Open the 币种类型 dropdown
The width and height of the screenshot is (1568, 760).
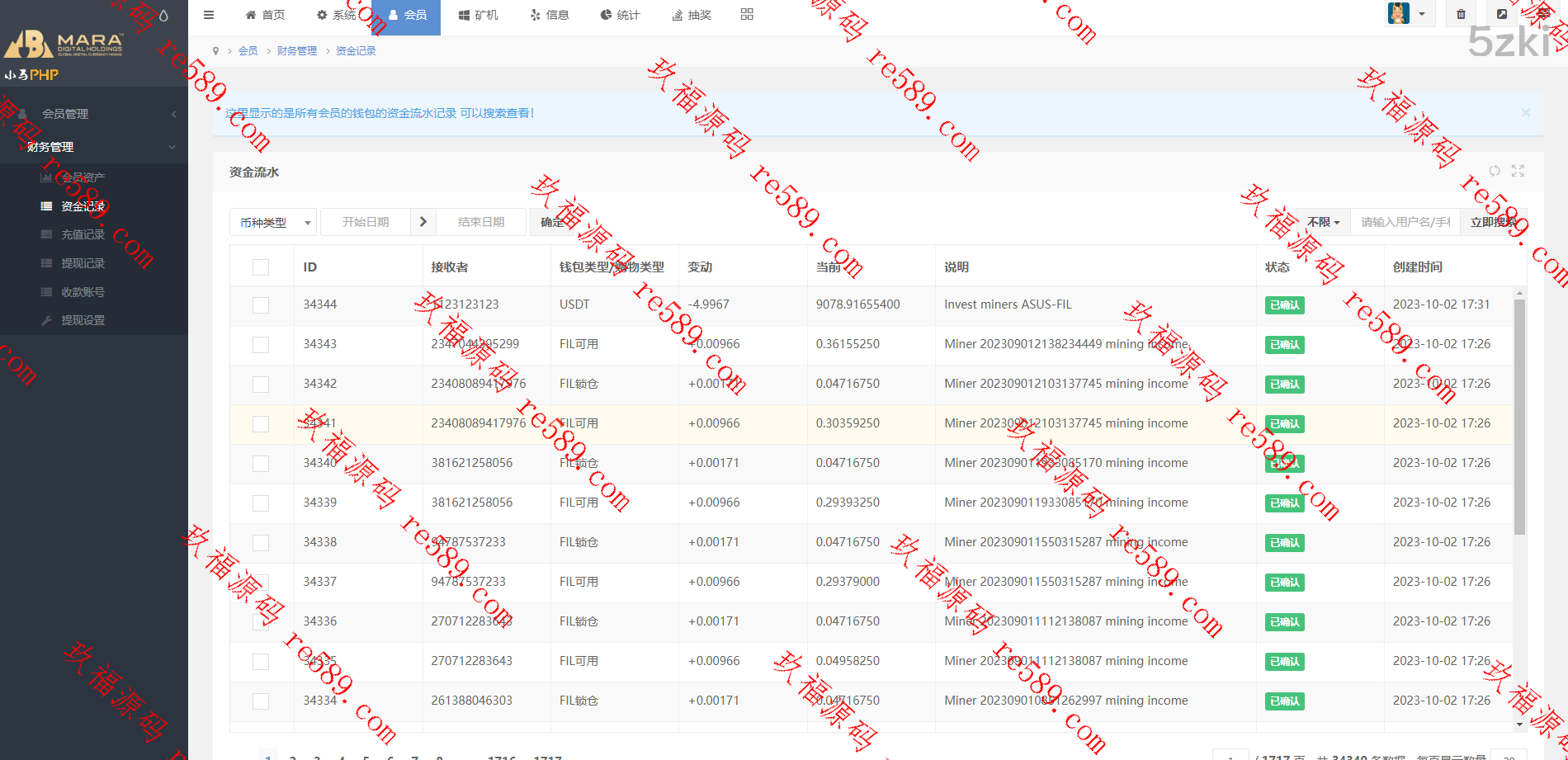272,223
